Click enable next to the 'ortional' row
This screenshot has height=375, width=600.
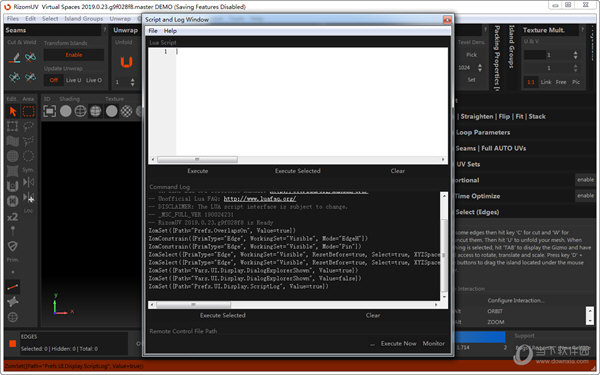[585, 179]
